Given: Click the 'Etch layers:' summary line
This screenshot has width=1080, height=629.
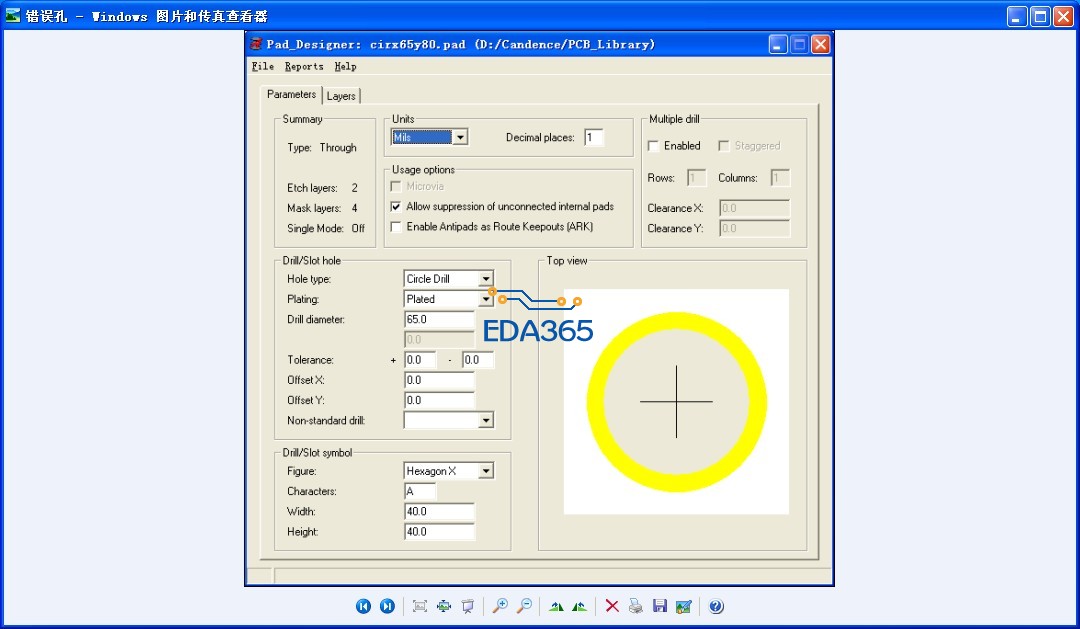Looking at the screenshot, I should tap(322, 188).
